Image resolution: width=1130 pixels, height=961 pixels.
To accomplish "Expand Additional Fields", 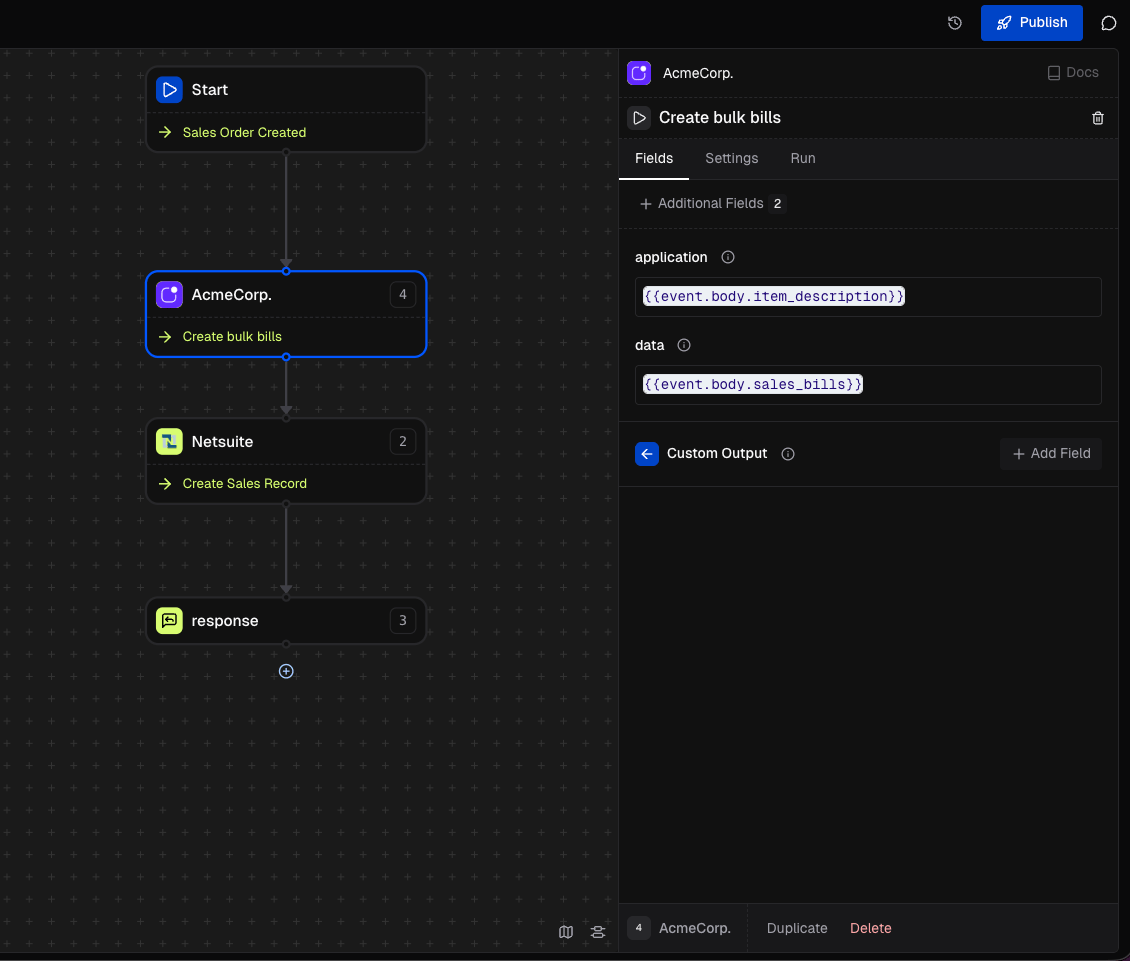I will pyautogui.click(x=702, y=204).
